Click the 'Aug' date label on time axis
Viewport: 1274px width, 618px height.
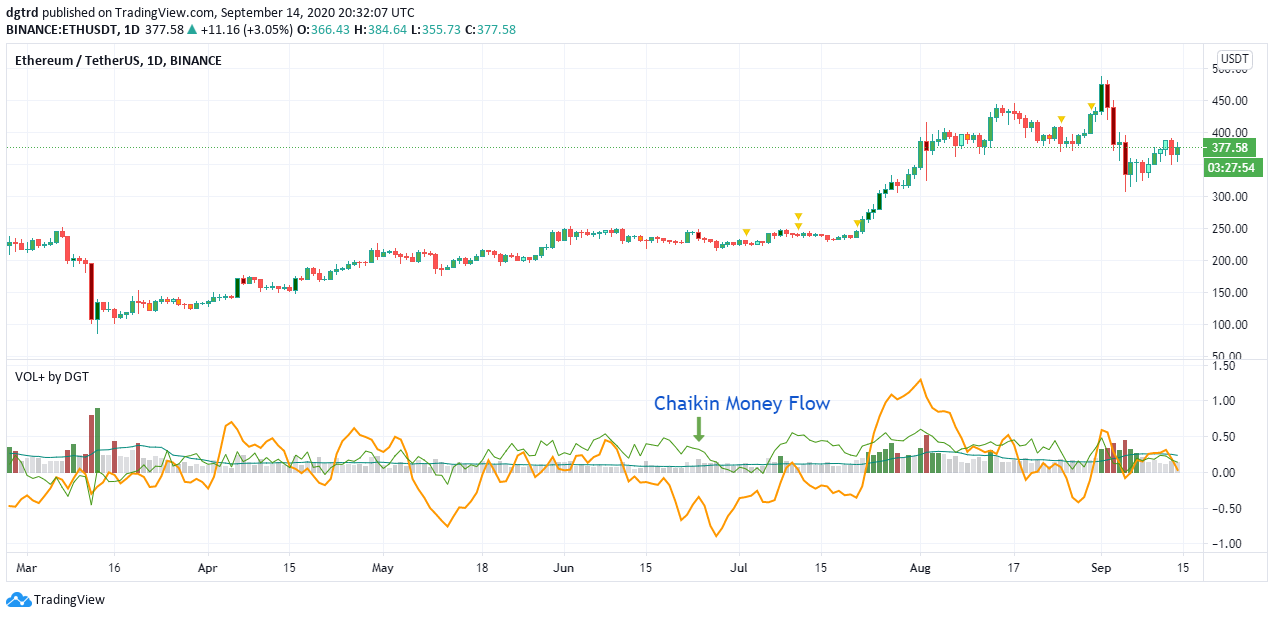[x=921, y=566]
